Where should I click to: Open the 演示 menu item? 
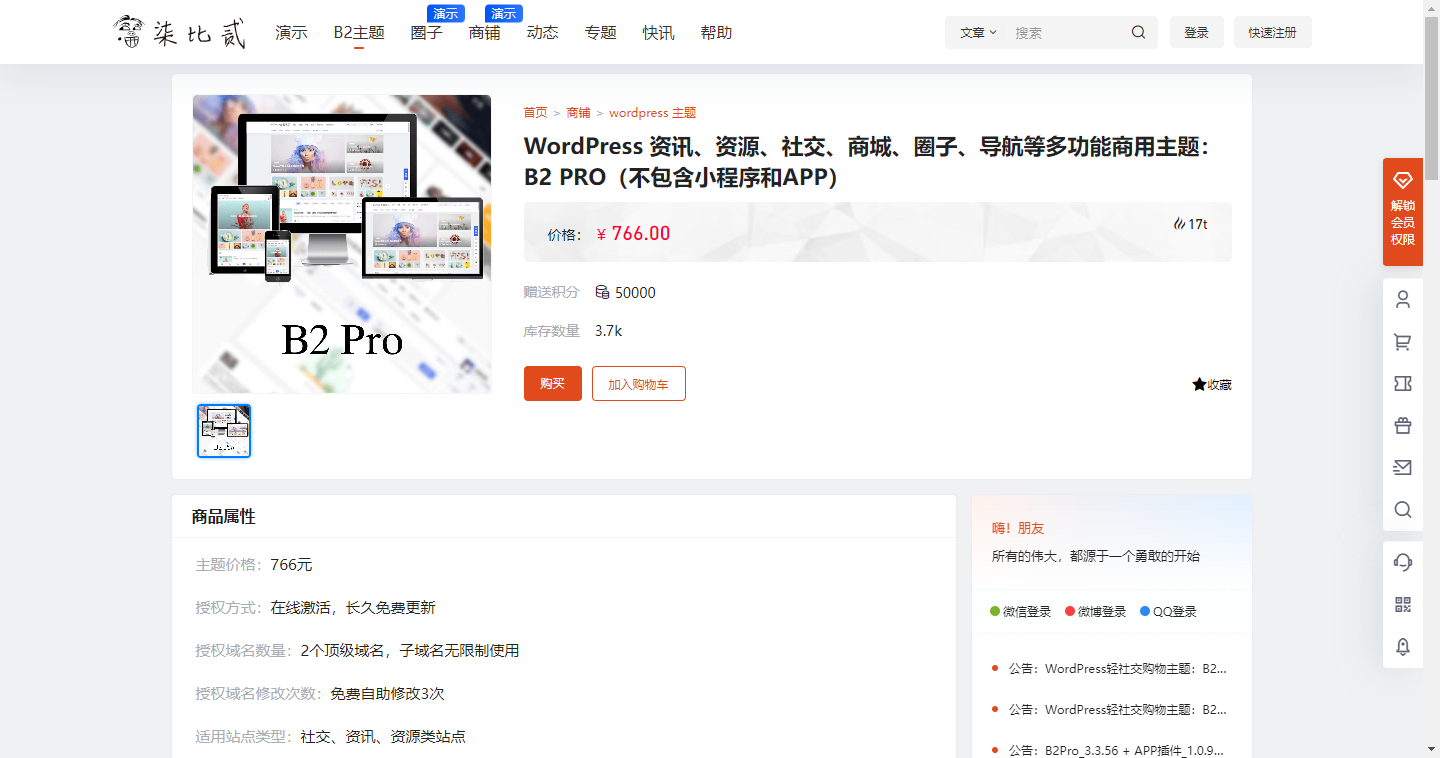291,33
